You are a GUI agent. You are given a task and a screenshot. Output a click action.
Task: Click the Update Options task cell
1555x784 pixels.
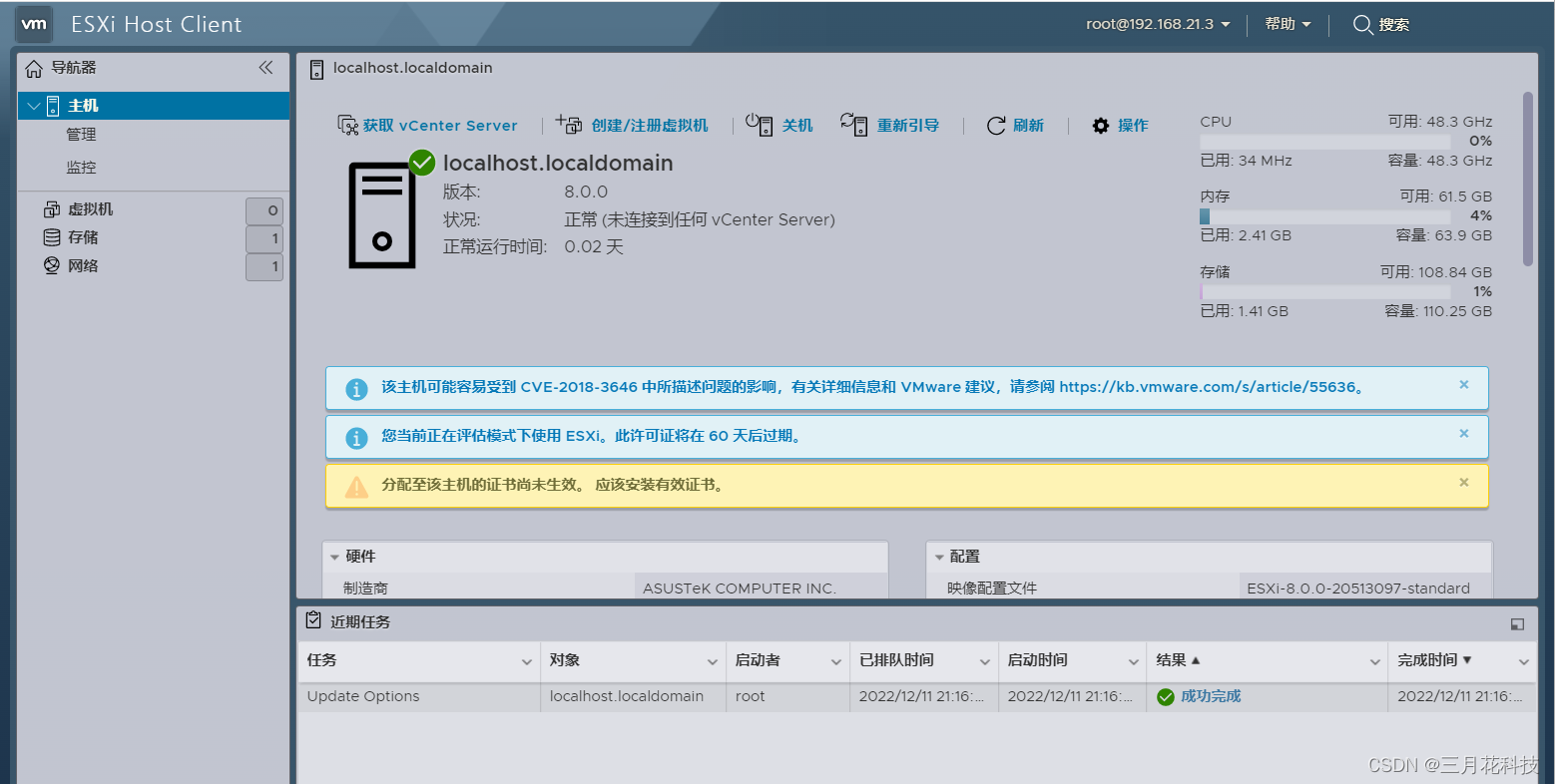pos(418,696)
